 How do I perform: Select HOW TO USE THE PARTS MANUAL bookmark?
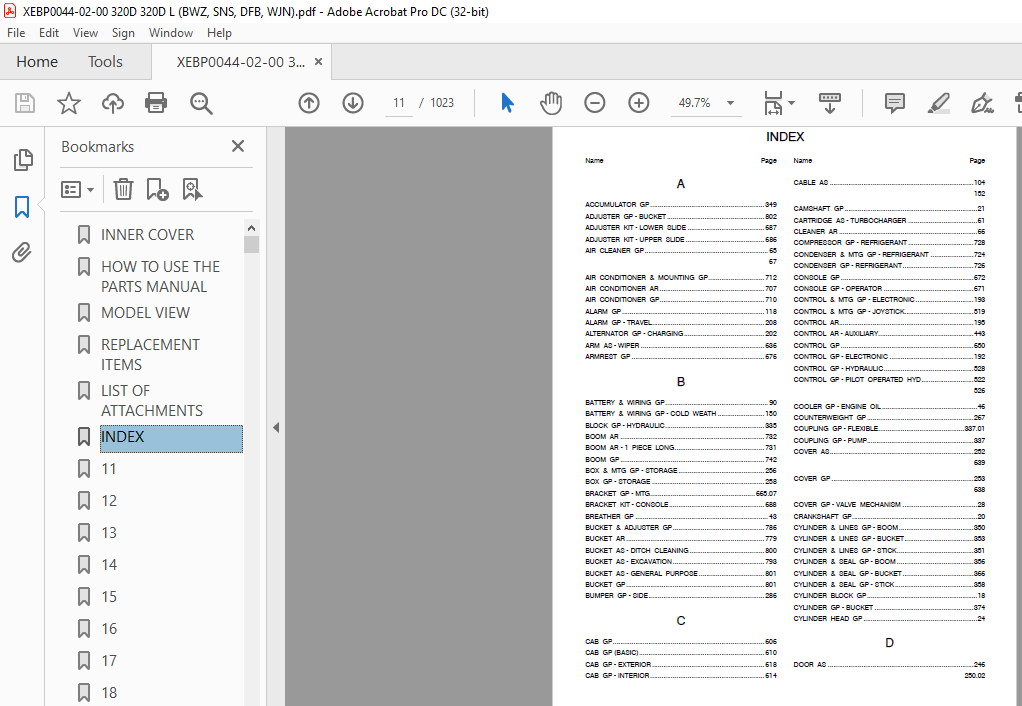[160, 276]
